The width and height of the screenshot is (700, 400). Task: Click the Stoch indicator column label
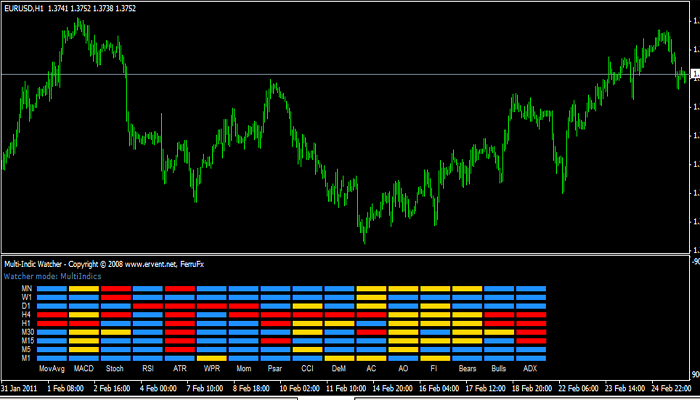(115, 369)
